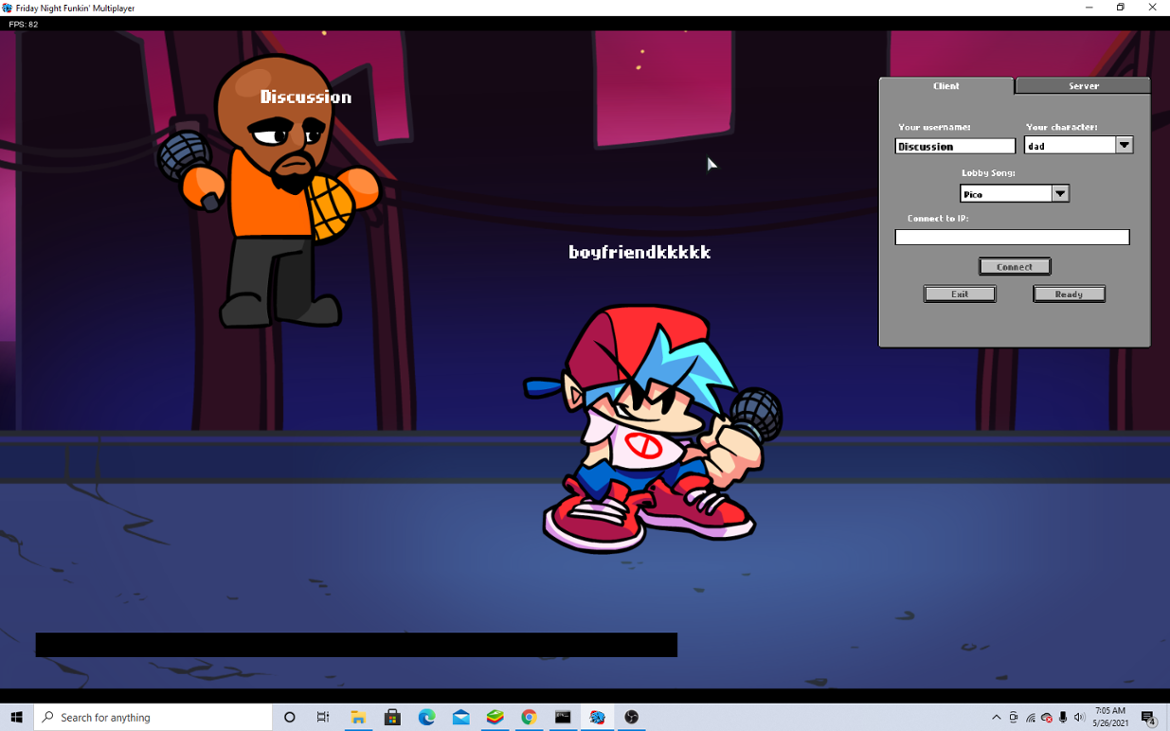Open the notification center icon
Image resolution: width=1170 pixels, height=731 pixels.
(x=1148, y=717)
